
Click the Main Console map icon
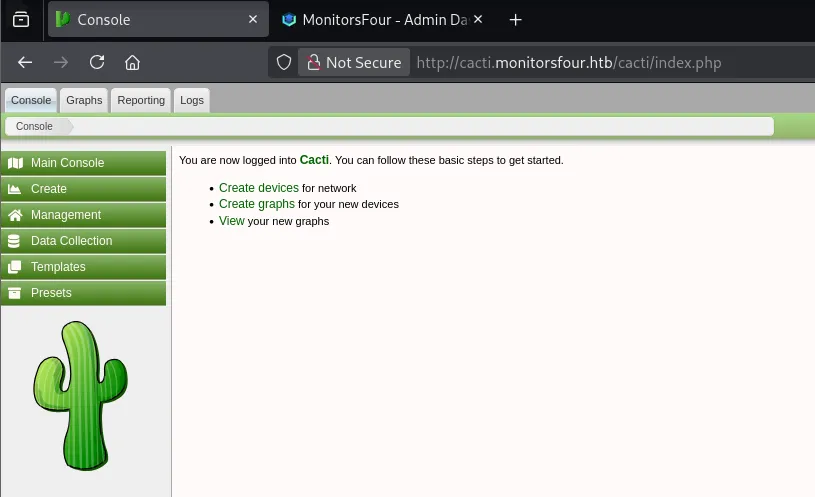point(14,163)
